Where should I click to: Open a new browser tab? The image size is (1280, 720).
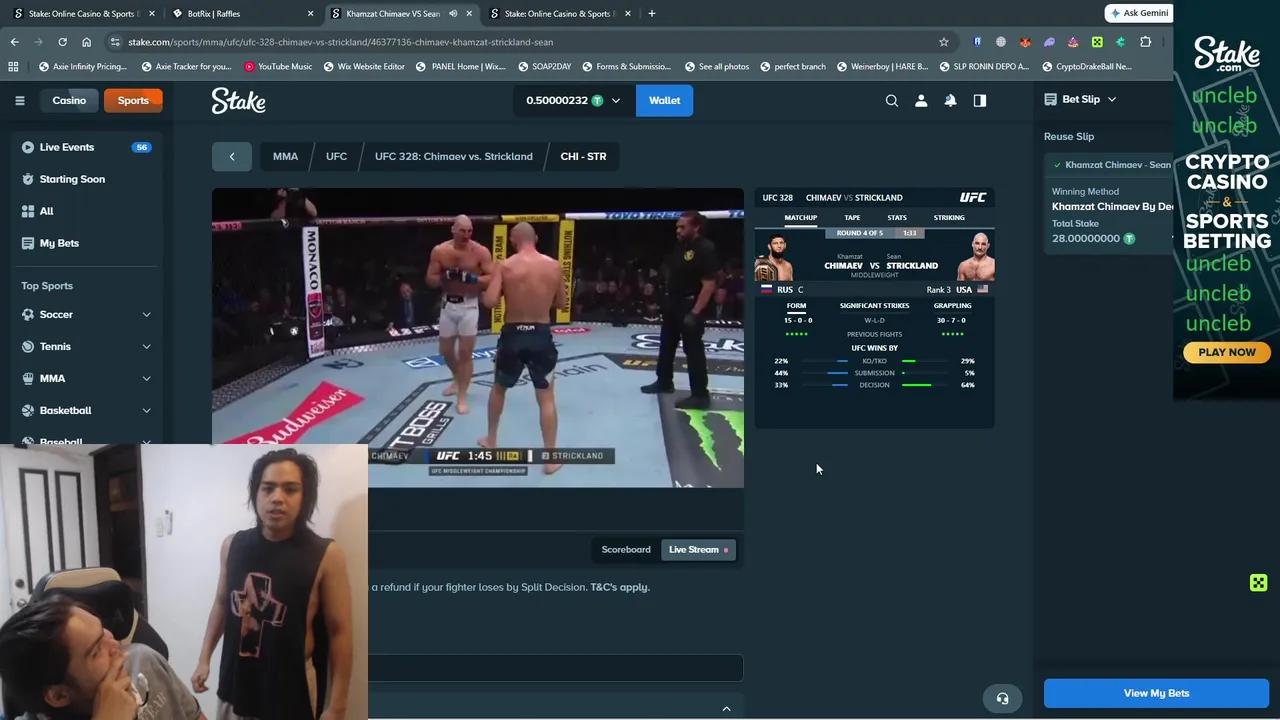(x=651, y=13)
